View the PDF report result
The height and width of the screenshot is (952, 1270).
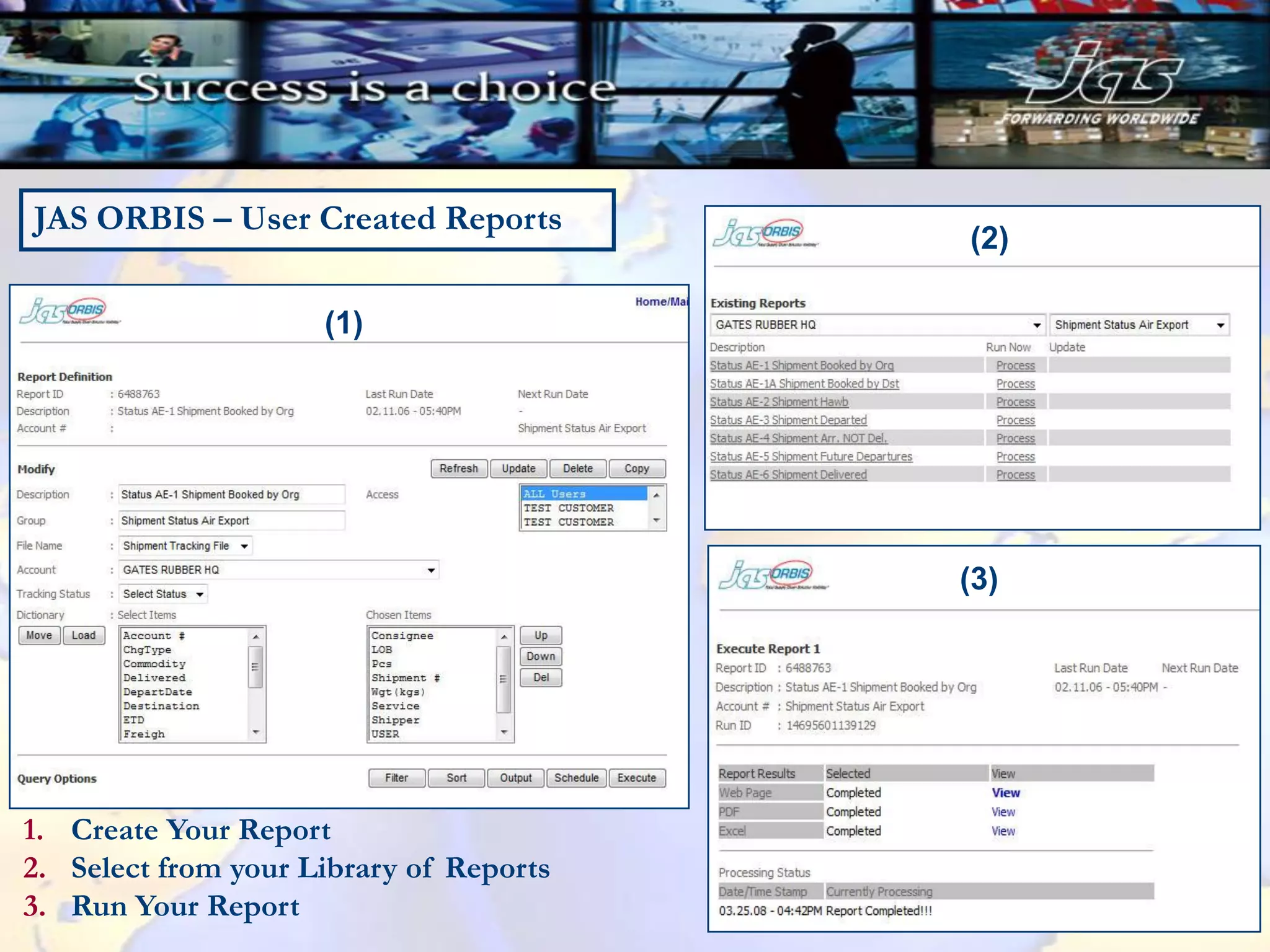pyautogui.click(x=1003, y=812)
